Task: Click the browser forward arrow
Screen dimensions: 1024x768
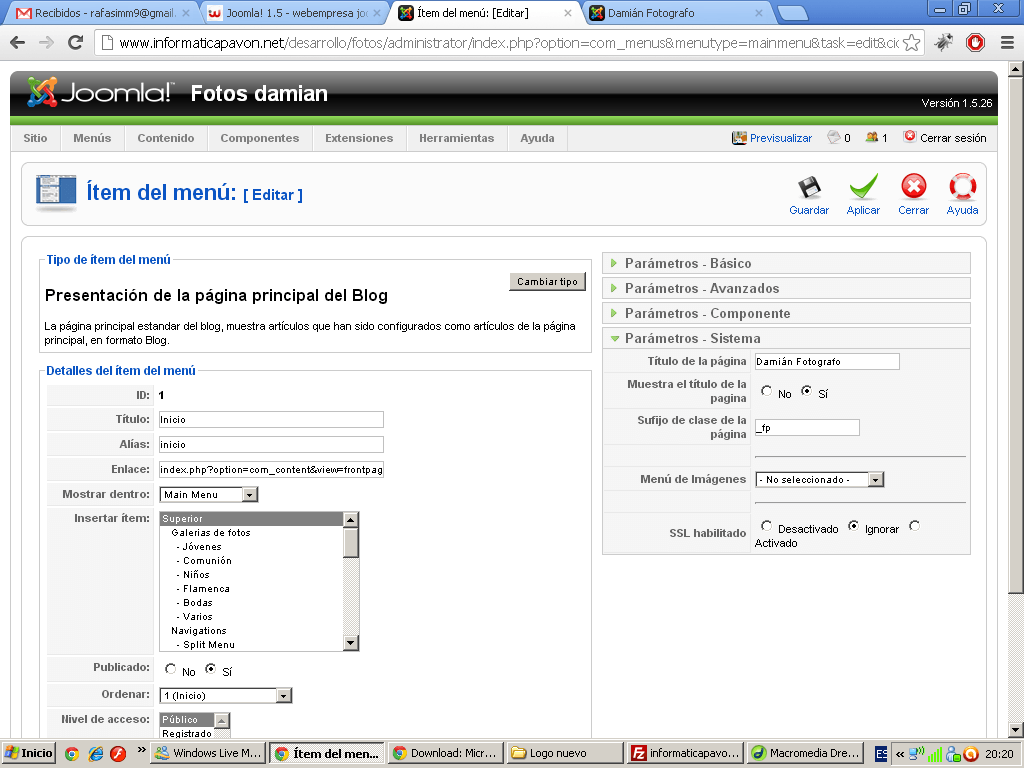Action: pyautogui.click(x=46, y=43)
